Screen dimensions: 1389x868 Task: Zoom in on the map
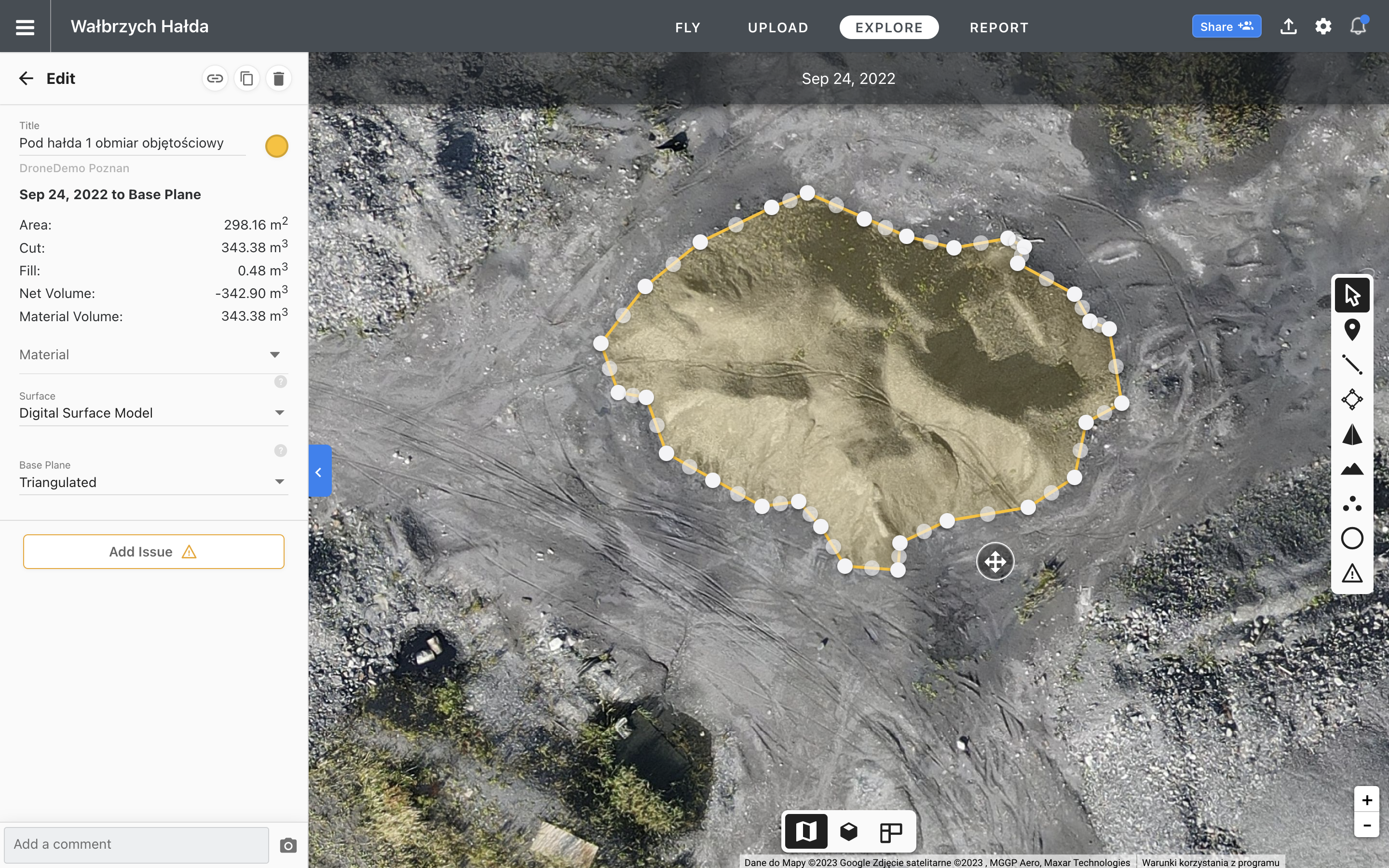click(x=1367, y=800)
